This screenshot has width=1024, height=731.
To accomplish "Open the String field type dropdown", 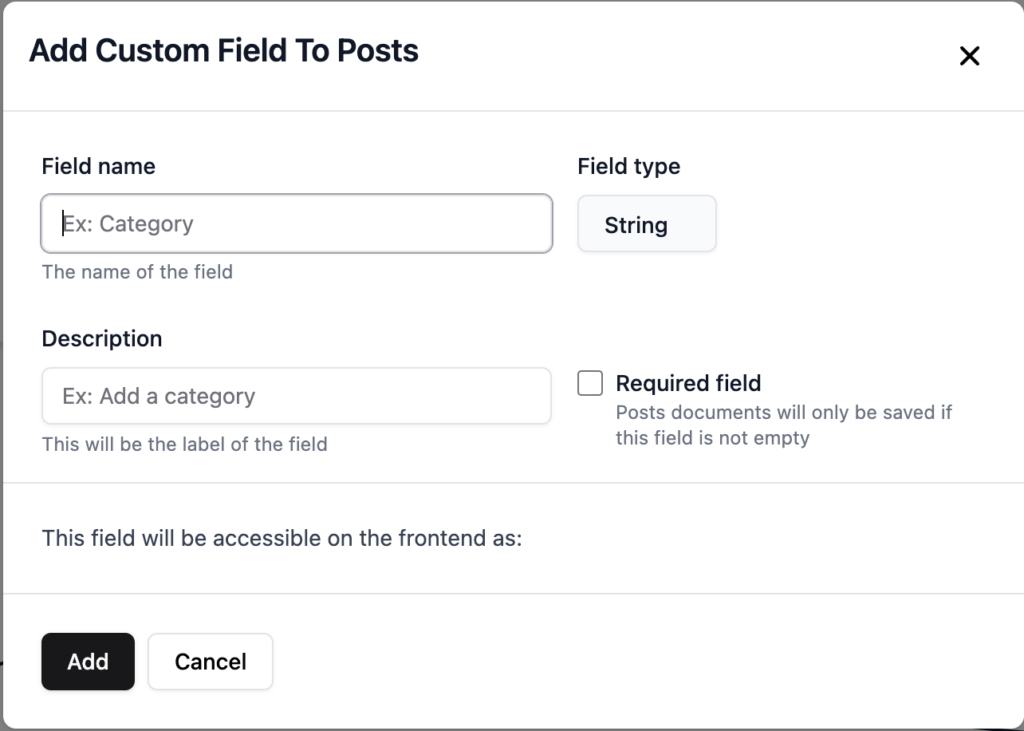I will [x=647, y=224].
